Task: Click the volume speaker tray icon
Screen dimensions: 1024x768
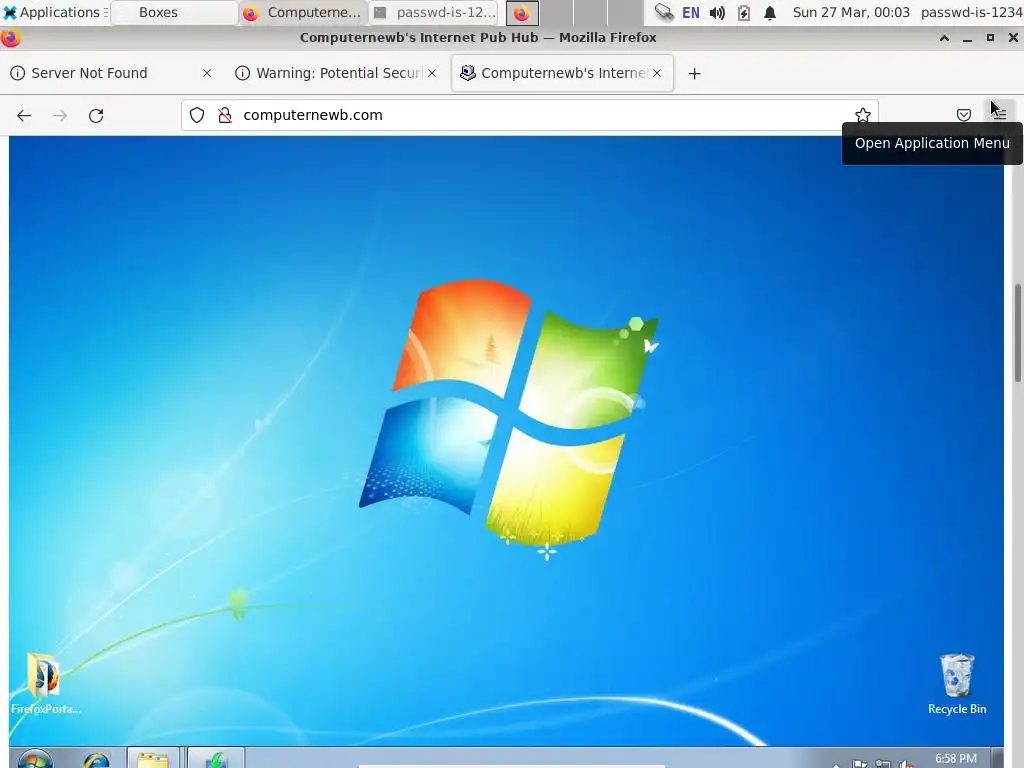Action: (x=717, y=12)
